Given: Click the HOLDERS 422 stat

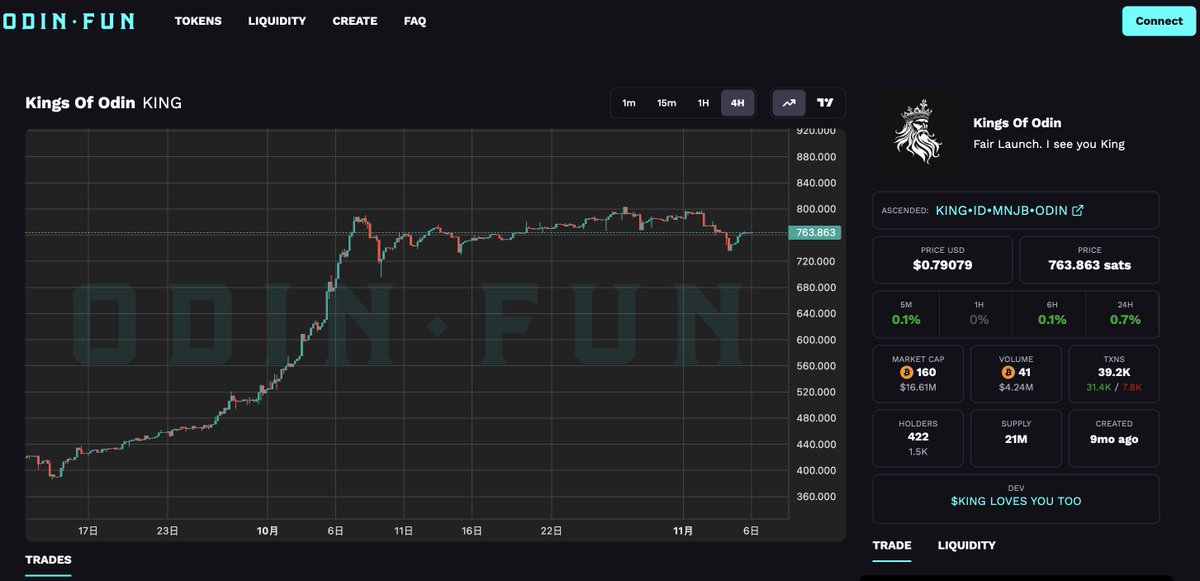Looking at the screenshot, I should click(918, 438).
